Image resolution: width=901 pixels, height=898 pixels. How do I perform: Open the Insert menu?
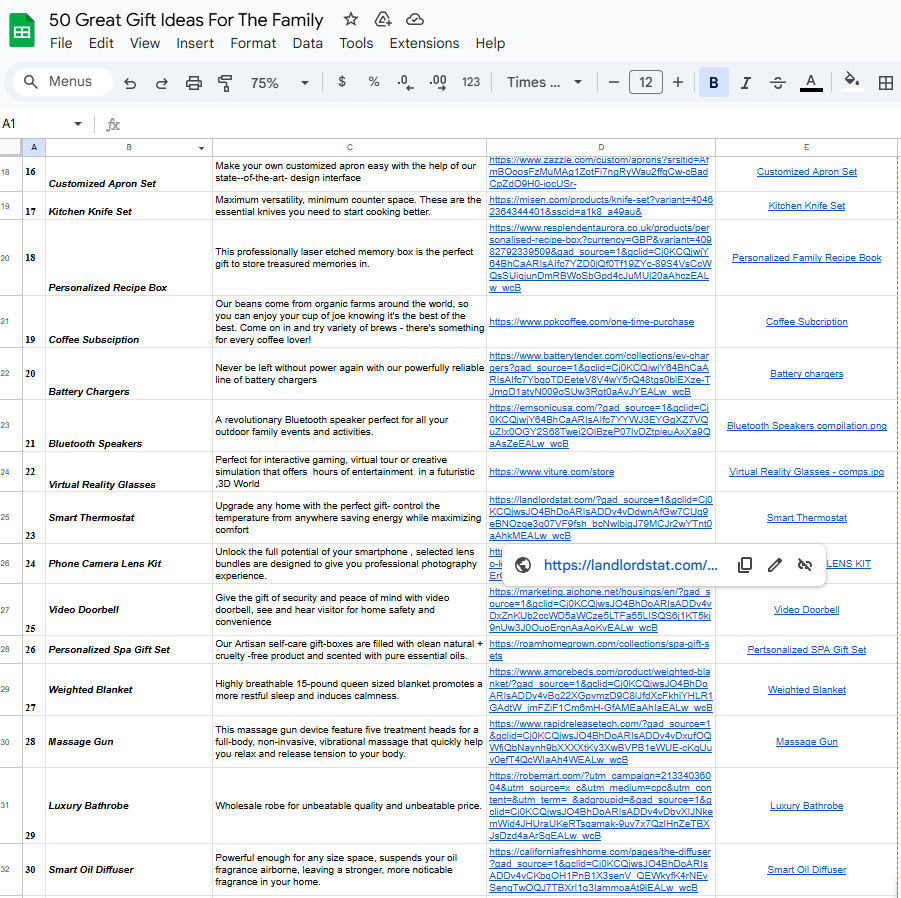(195, 43)
